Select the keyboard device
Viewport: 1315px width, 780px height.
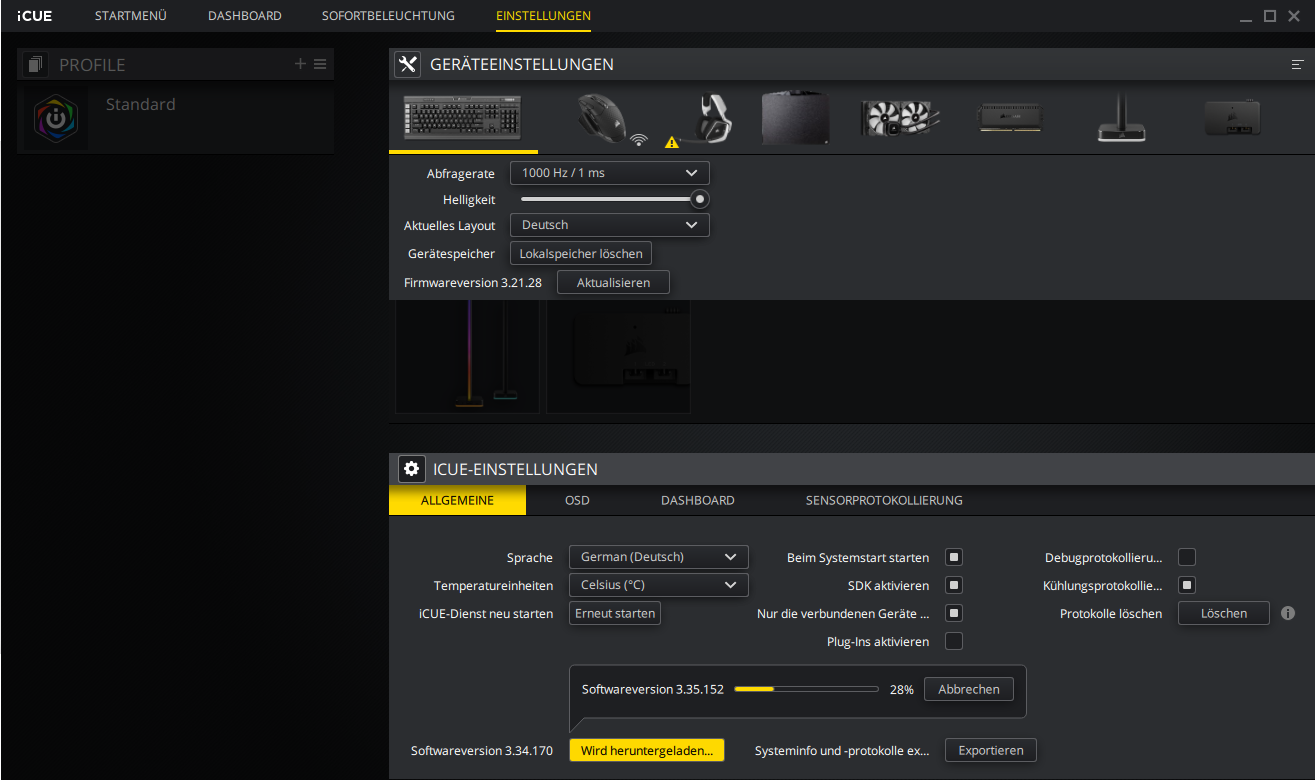[463, 118]
